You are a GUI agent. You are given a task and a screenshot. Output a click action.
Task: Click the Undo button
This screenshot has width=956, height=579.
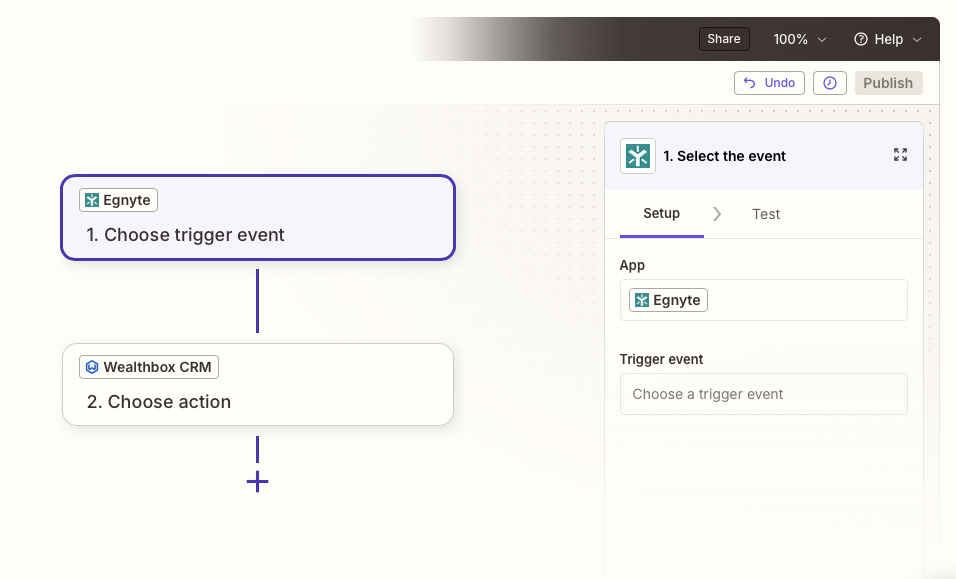(769, 83)
